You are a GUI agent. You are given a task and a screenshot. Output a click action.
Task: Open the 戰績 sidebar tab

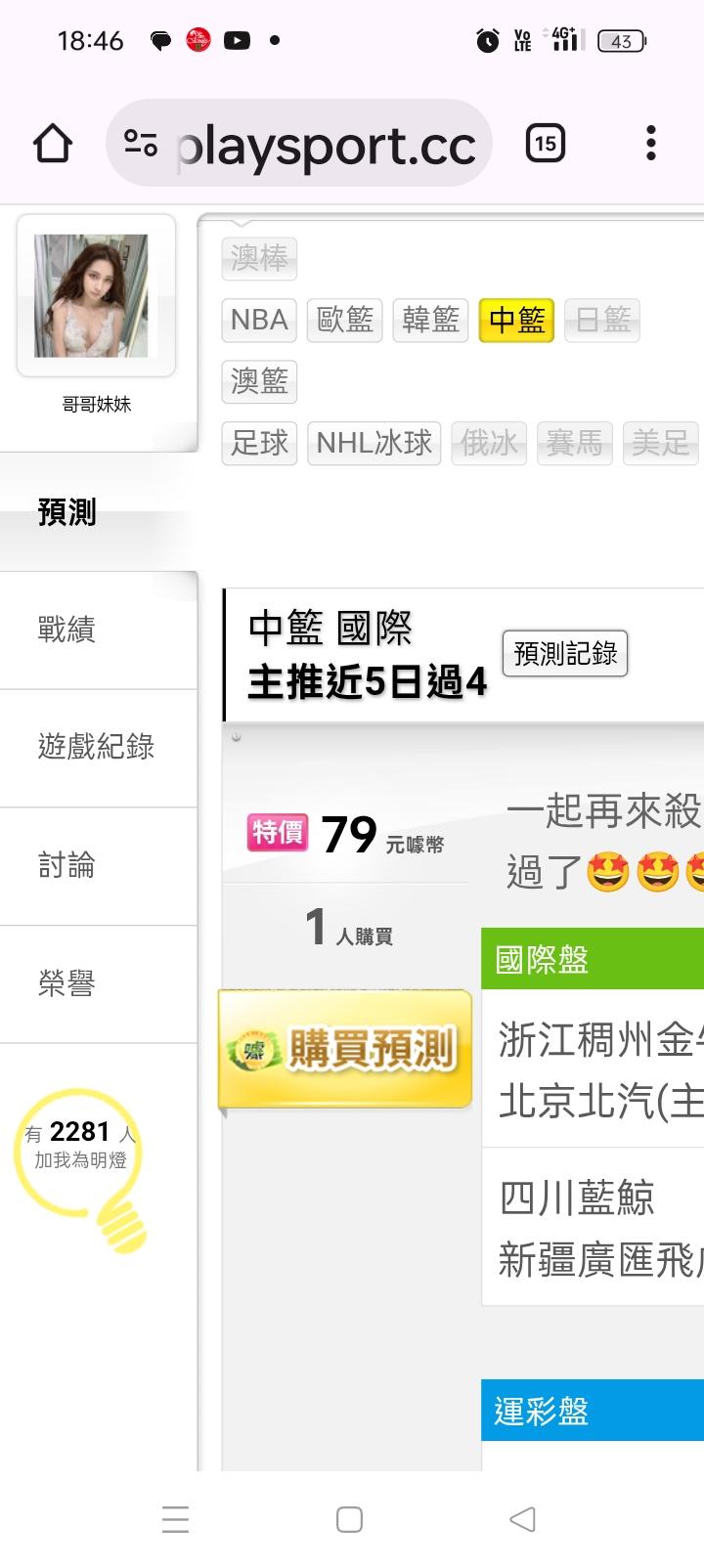(x=98, y=631)
